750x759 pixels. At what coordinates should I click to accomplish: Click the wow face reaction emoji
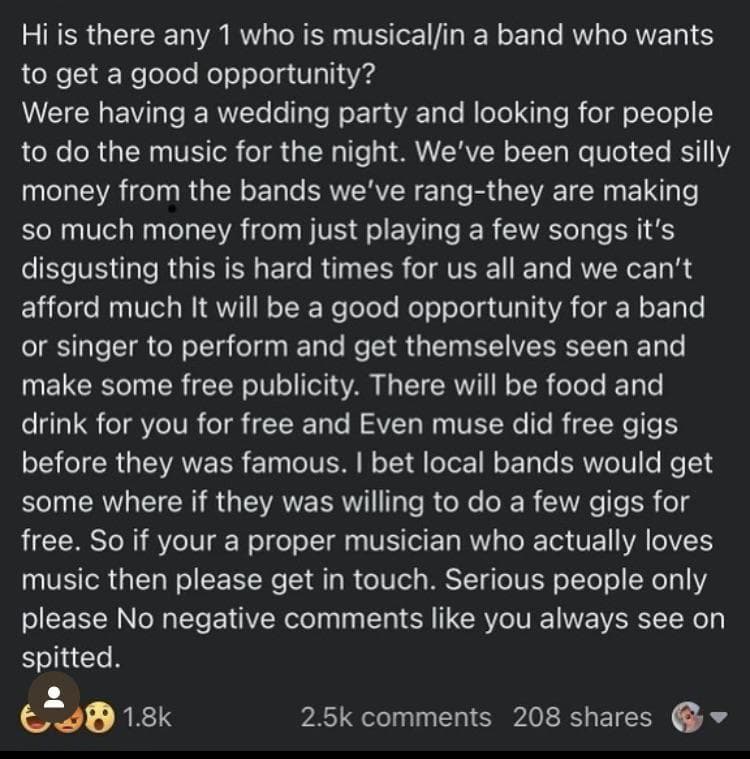tap(98, 718)
